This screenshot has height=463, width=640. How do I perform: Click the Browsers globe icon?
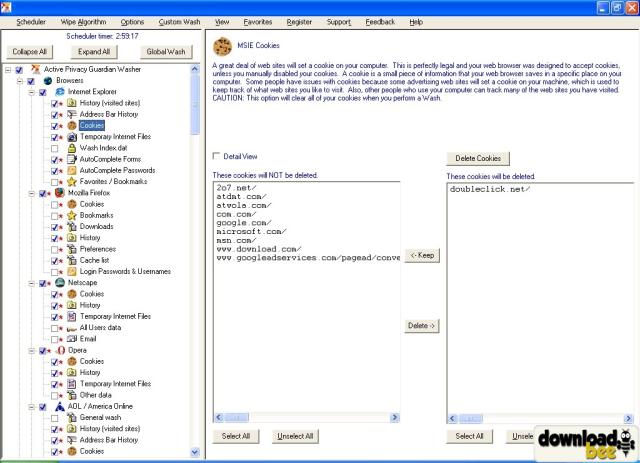[x=48, y=80]
